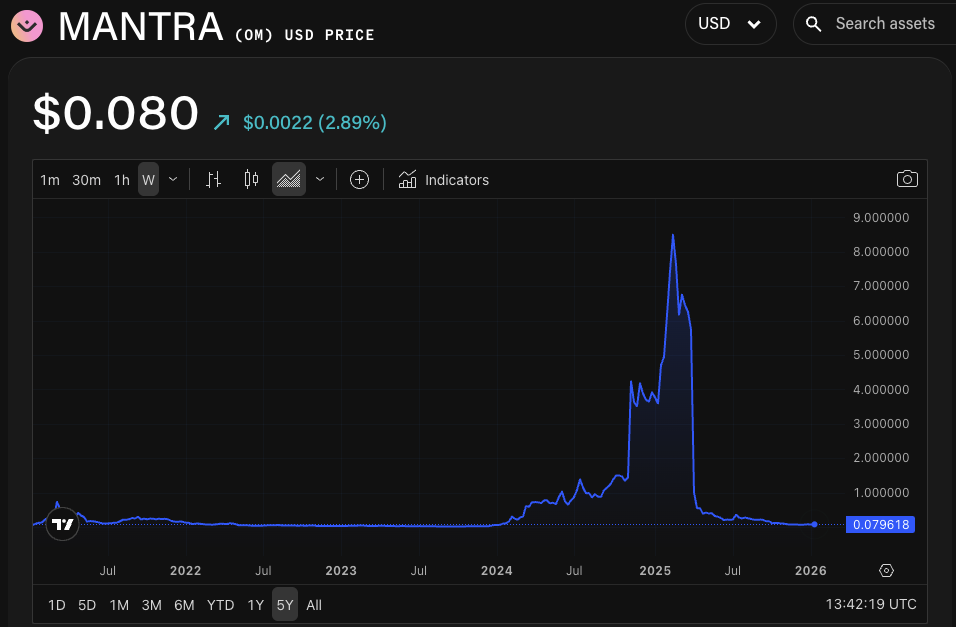Viewport: 956px width, 627px height.
Task: Select the 1Y range tab
Action: [x=254, y=605]
